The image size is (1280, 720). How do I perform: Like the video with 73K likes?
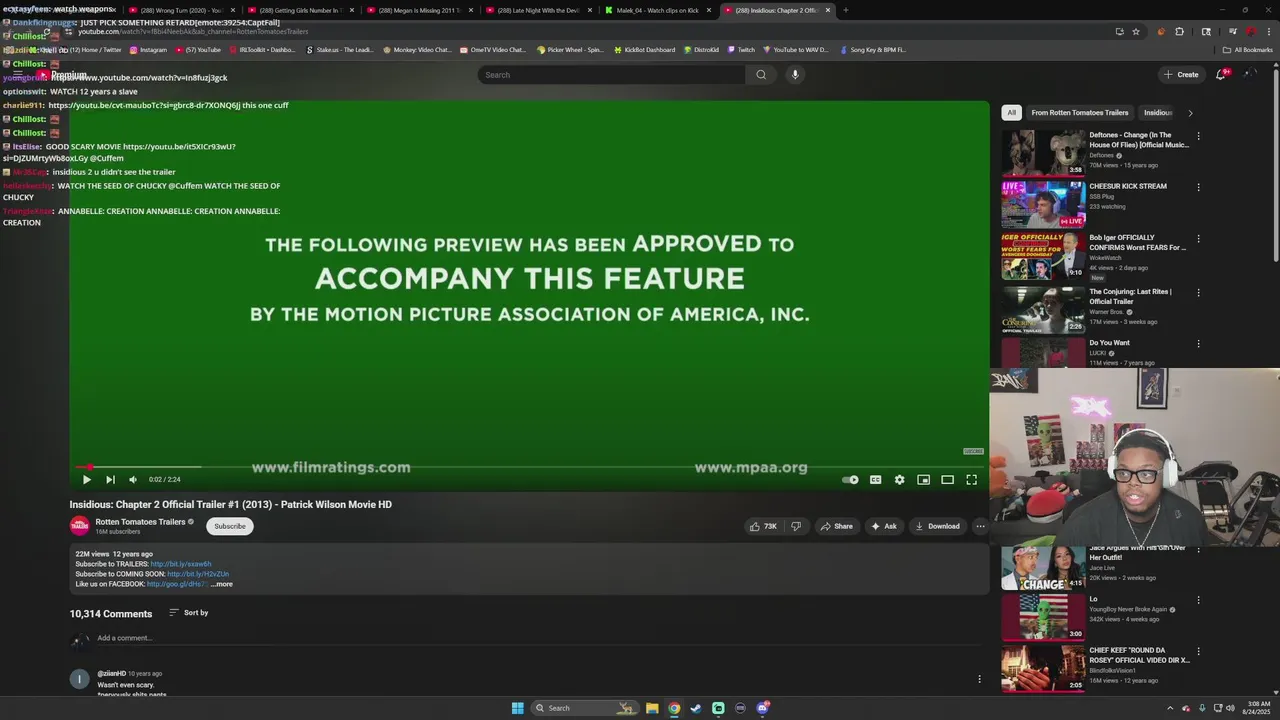tap(763, 526)
